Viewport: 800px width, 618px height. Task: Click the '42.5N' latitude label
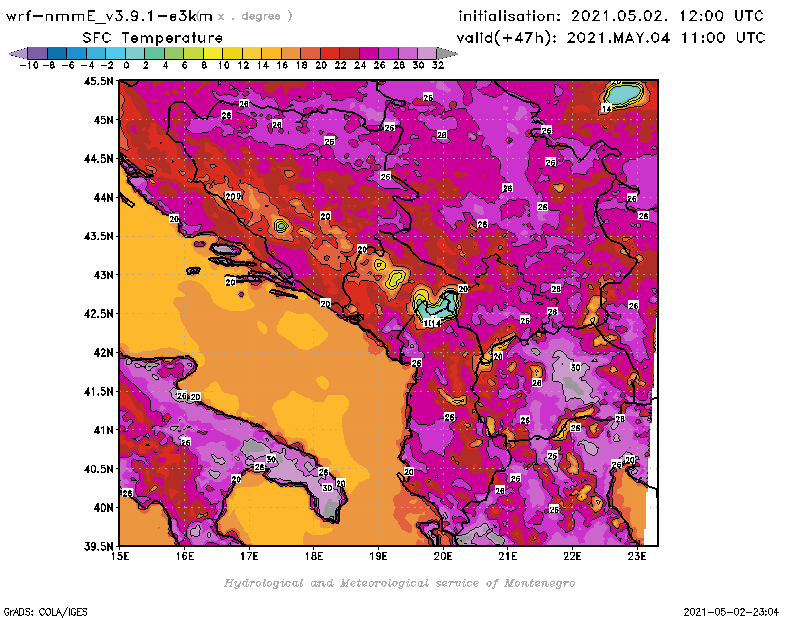click(98, 314)
